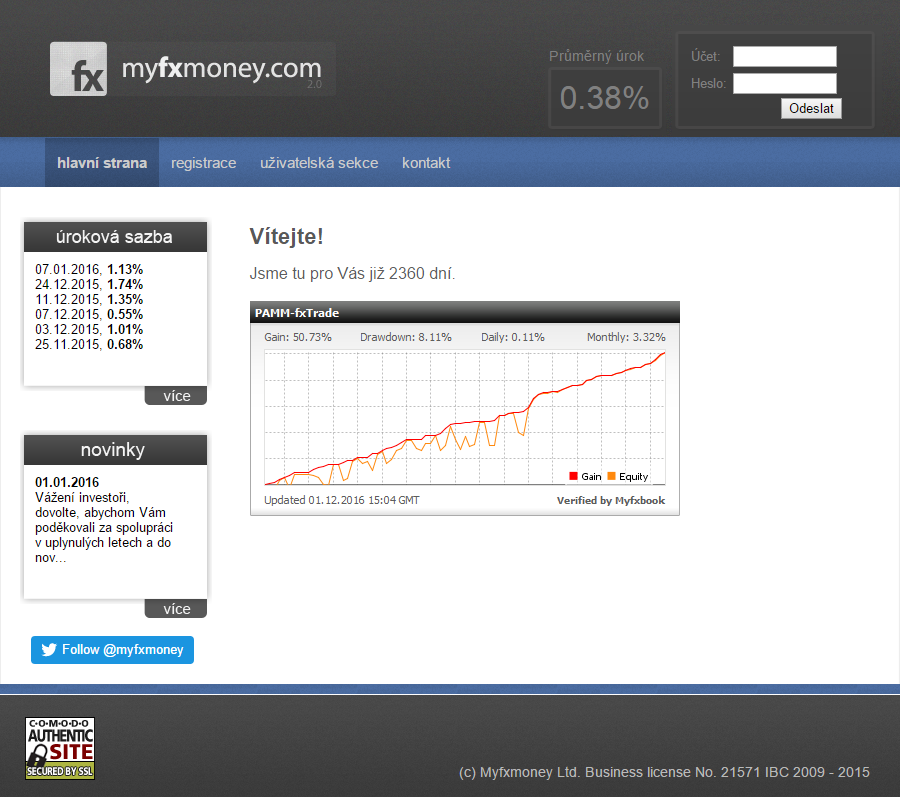Viewport: 900px width, 797px height.
Task: Click the Updated 01.12.2016 15:04 GMT text
Action: click(342, 500)
